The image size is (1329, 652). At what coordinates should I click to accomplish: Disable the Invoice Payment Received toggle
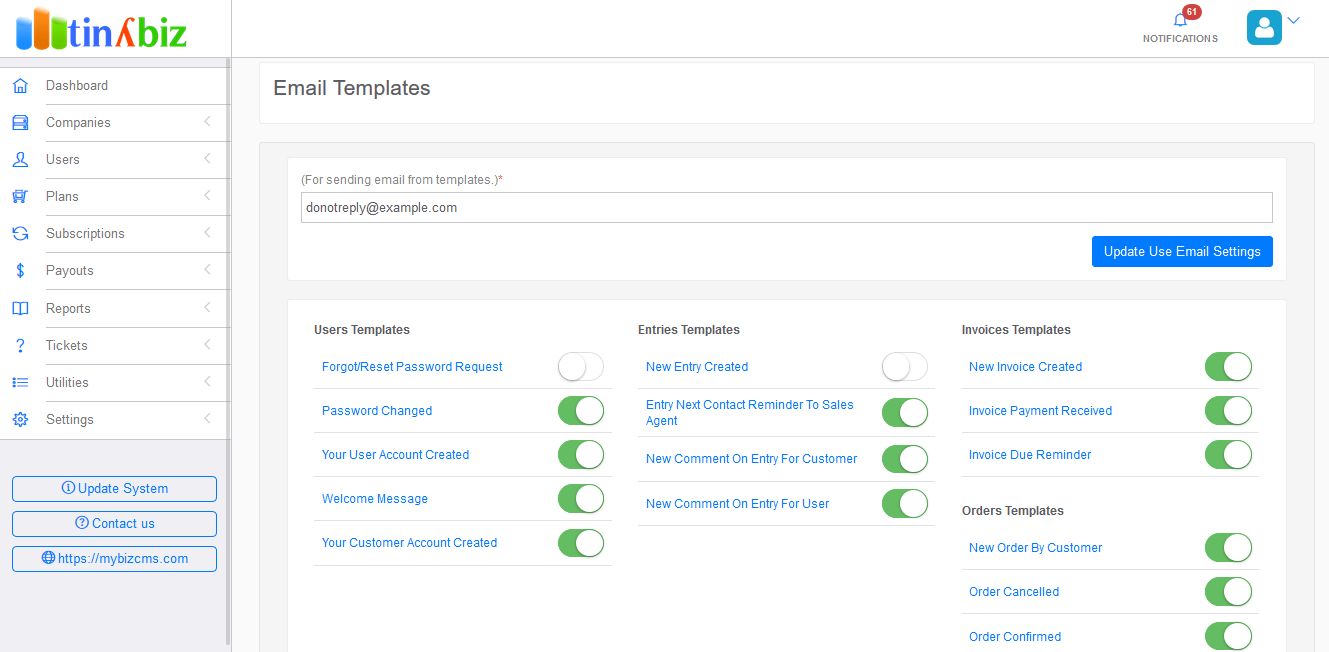coord(1228,411)
